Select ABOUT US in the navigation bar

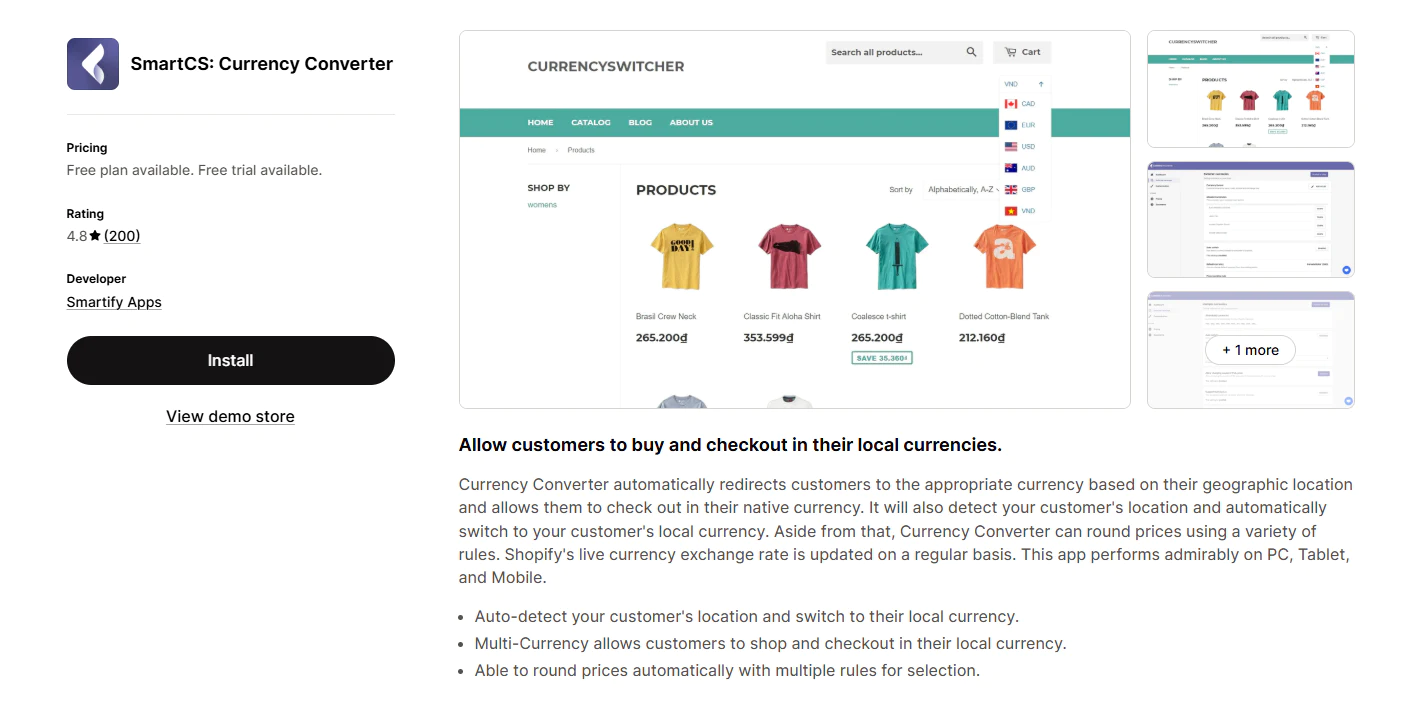point(691,122)
